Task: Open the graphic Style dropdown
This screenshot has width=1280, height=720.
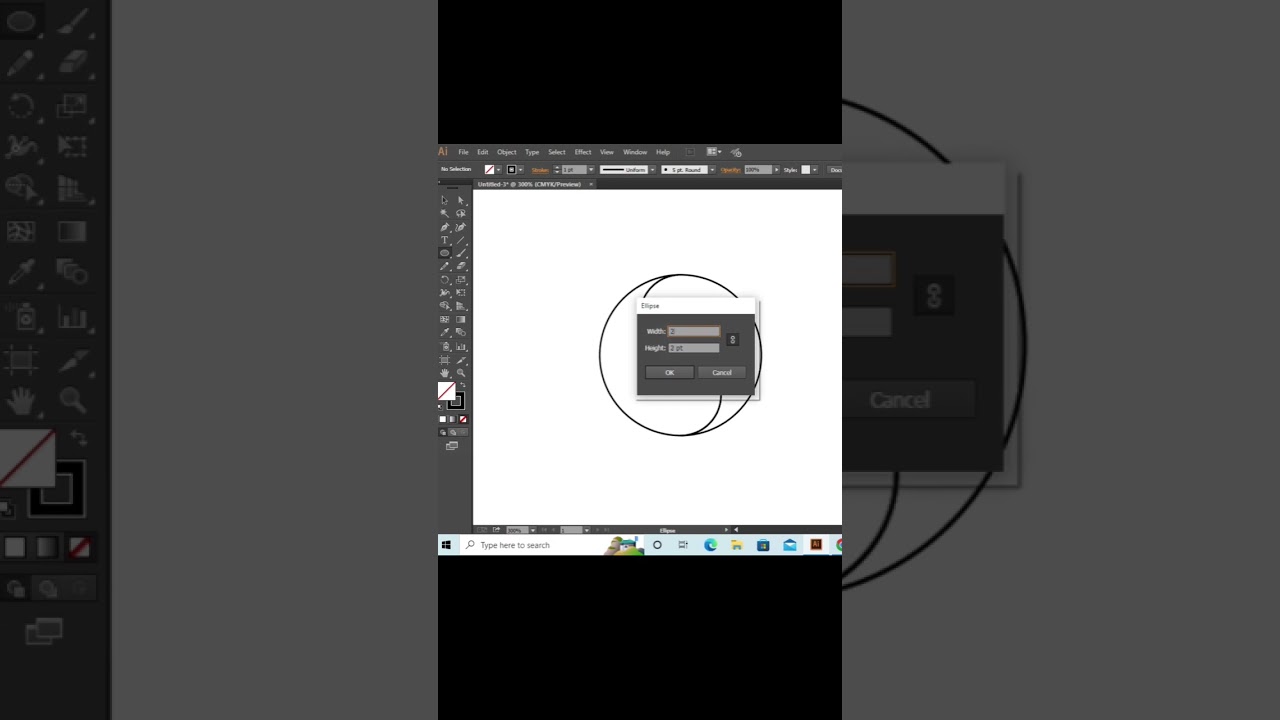Action: (x=814, y=170)
